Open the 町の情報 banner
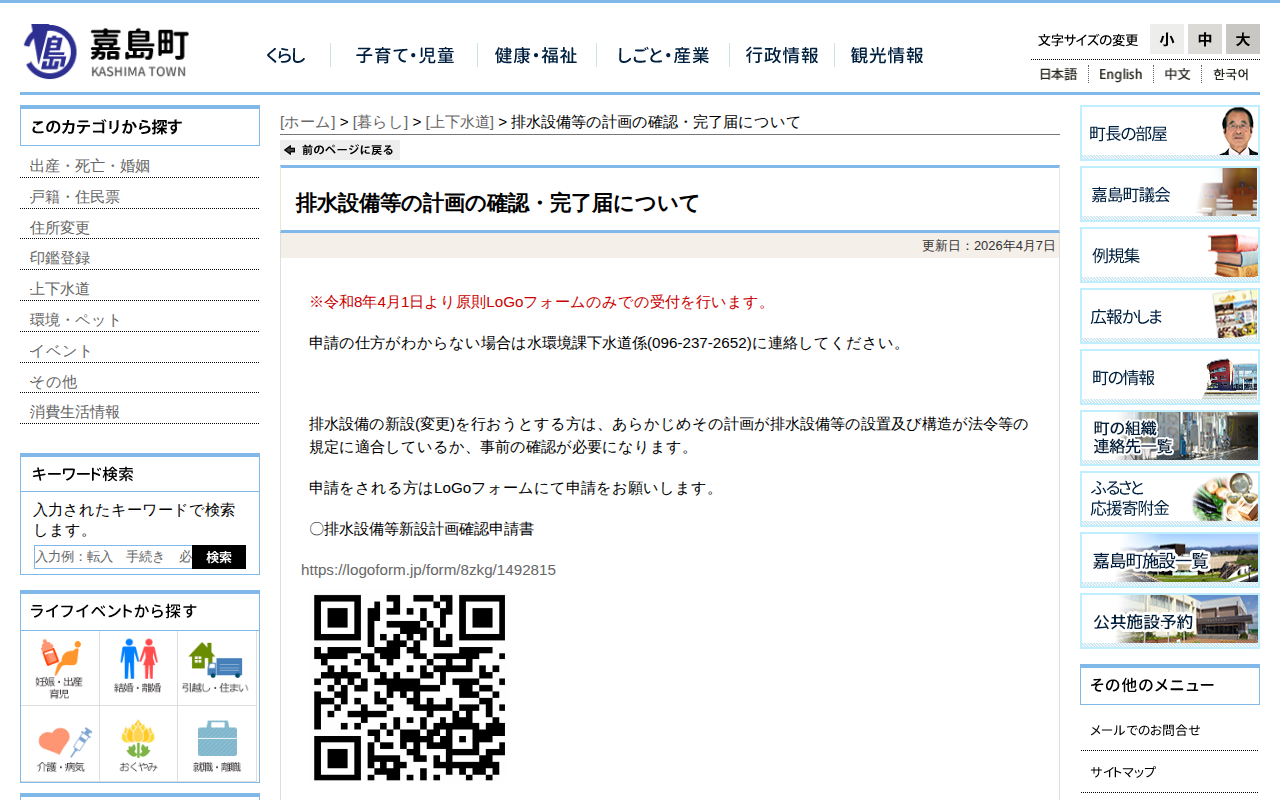Screen dimensions: 1280x800 click(1170, 377)
